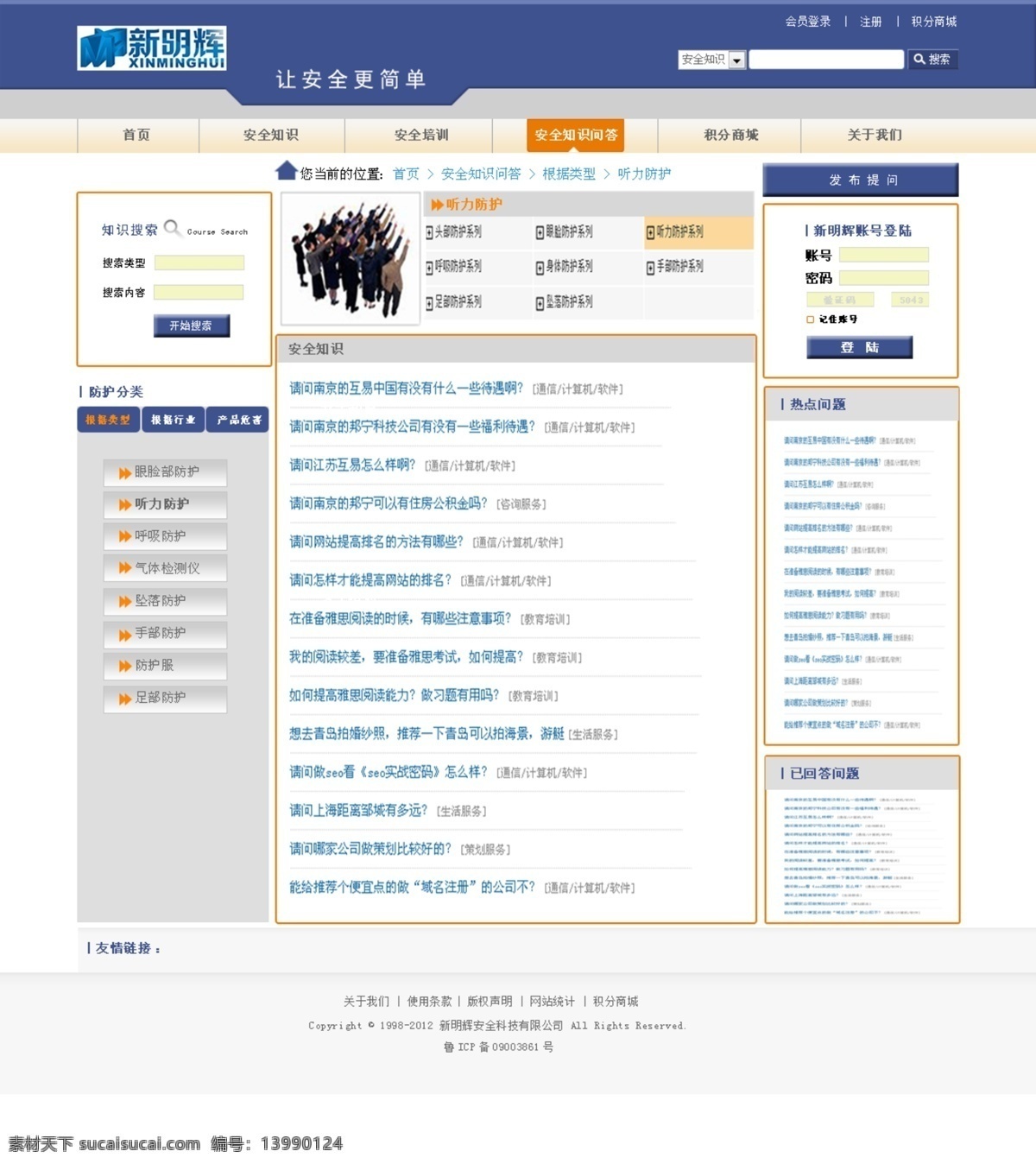Click the arrow icon beside 足部防护
Image resolution: width=1036 pixels, height=1164 pixels.
pyautogui.click(x=125, y=699)
